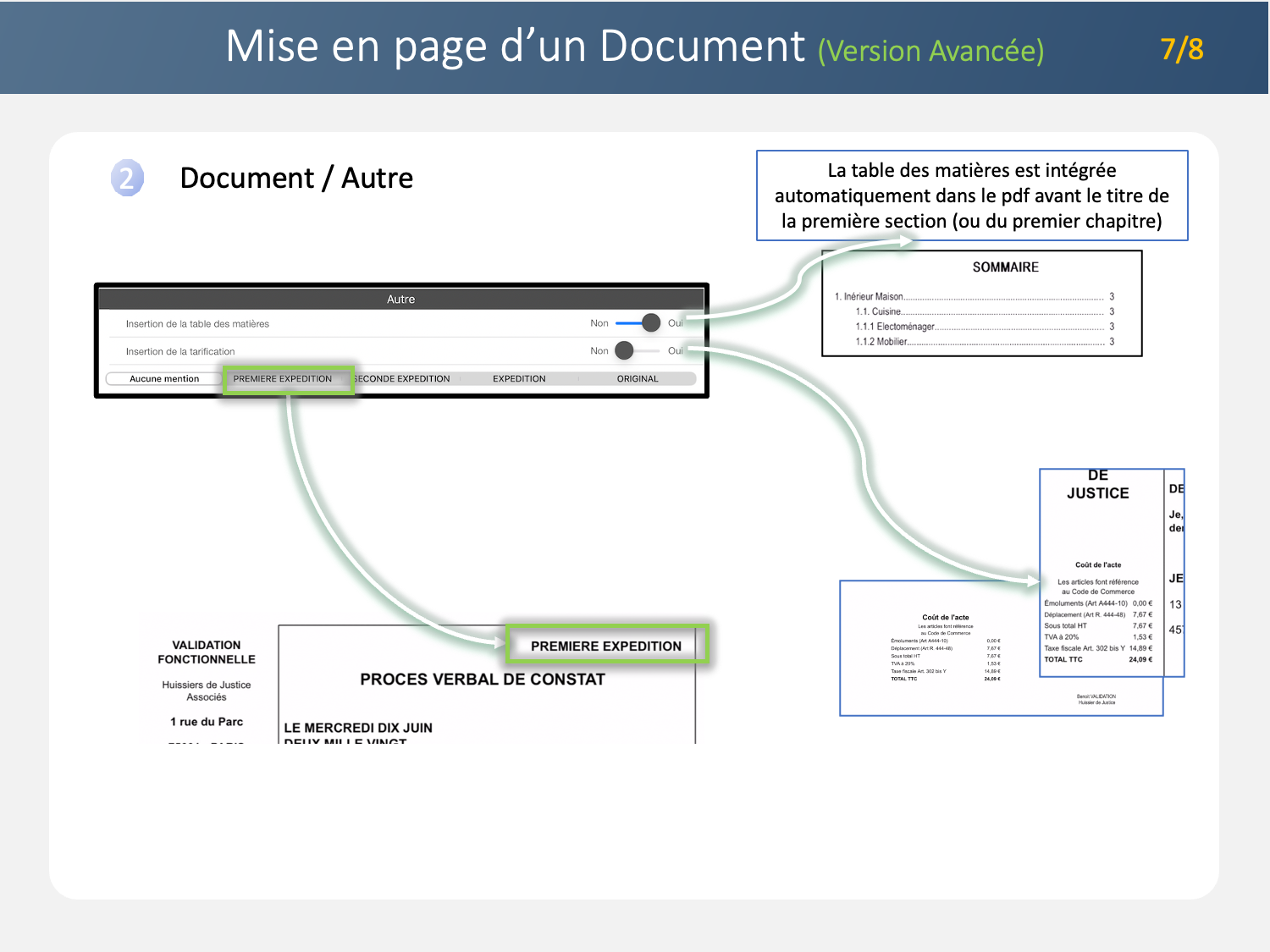Select the EXPEDITION segment option
This screenshot has height=952, width=1270.
tap(519, 379)
